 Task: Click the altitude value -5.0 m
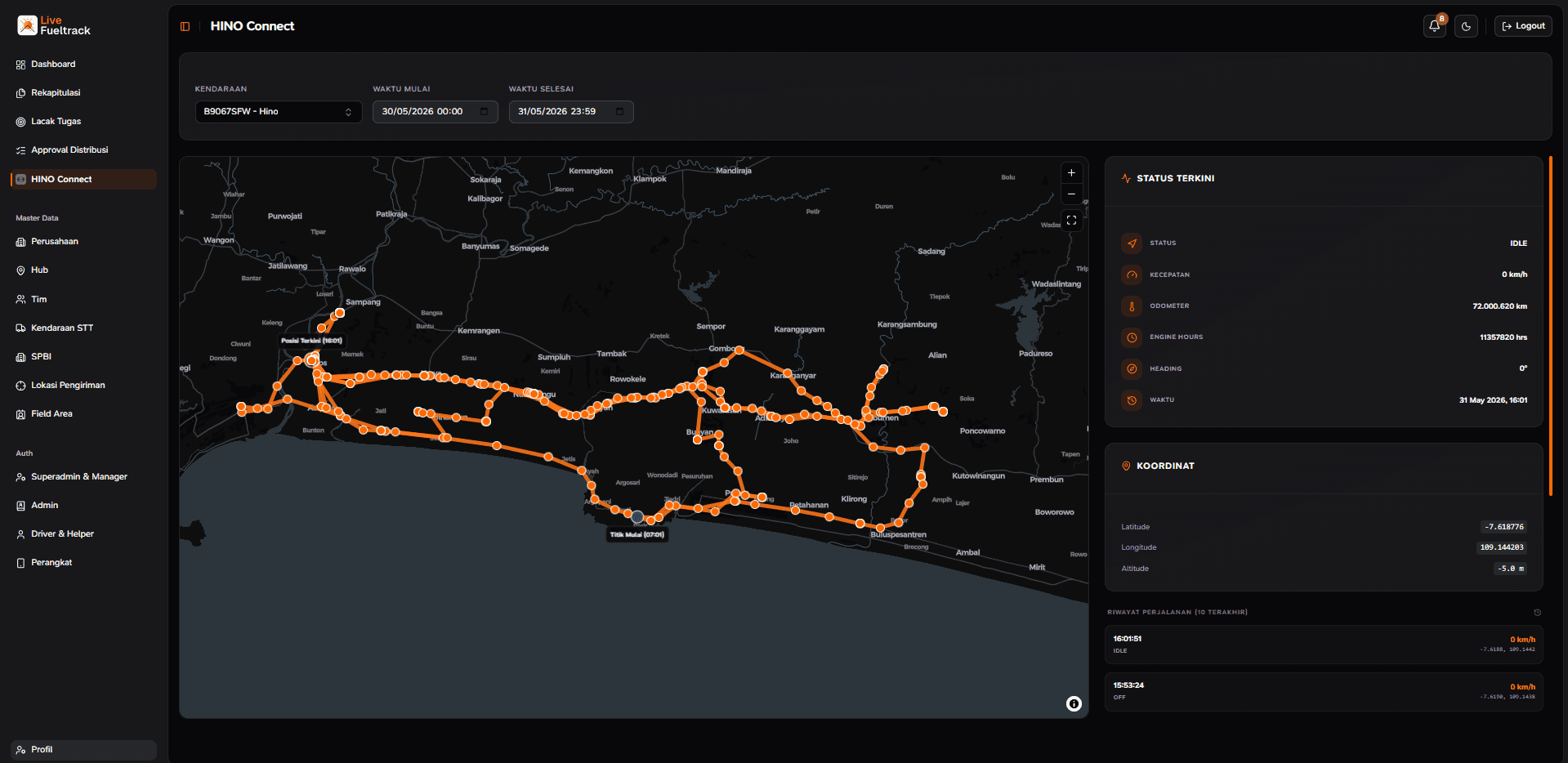[1510, 569]
